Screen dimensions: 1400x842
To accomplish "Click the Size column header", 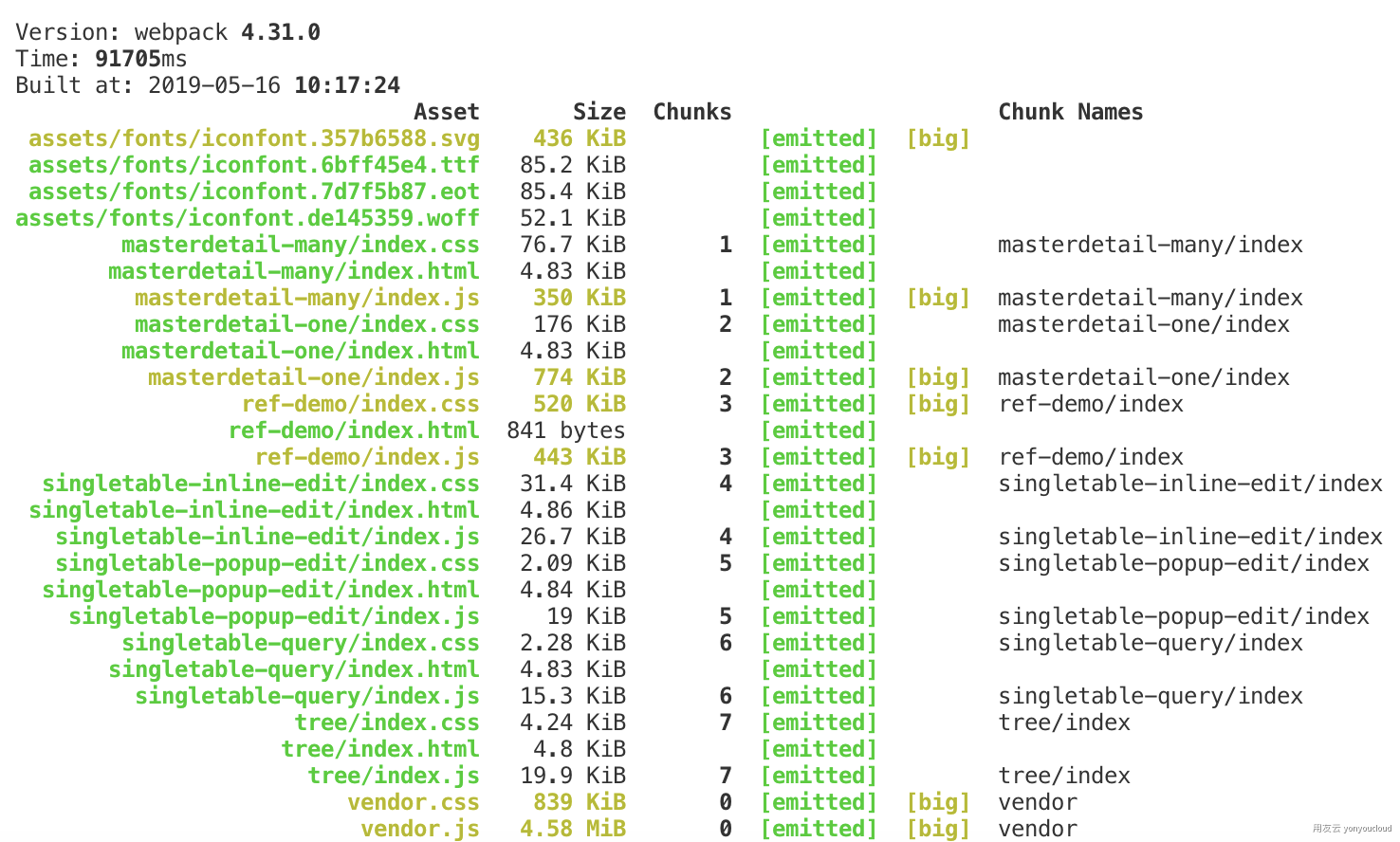I will [x=599, y=111].
